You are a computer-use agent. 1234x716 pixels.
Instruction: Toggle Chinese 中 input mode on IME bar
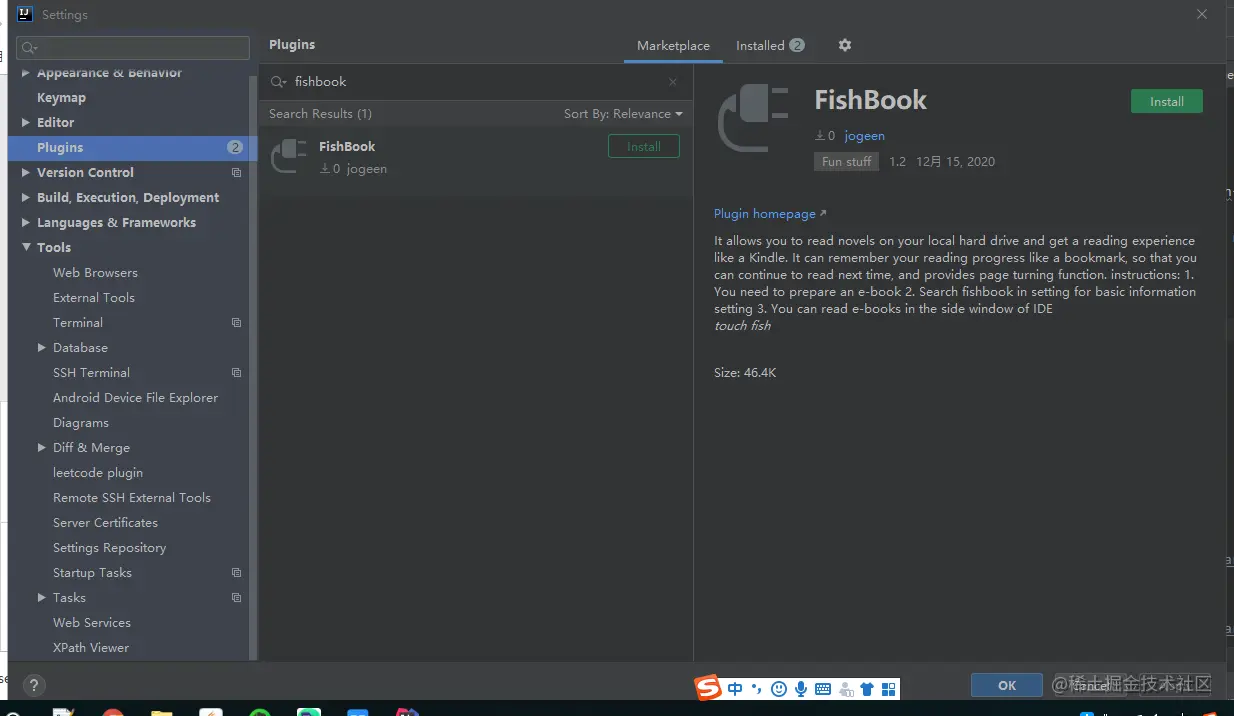(736, 688)
